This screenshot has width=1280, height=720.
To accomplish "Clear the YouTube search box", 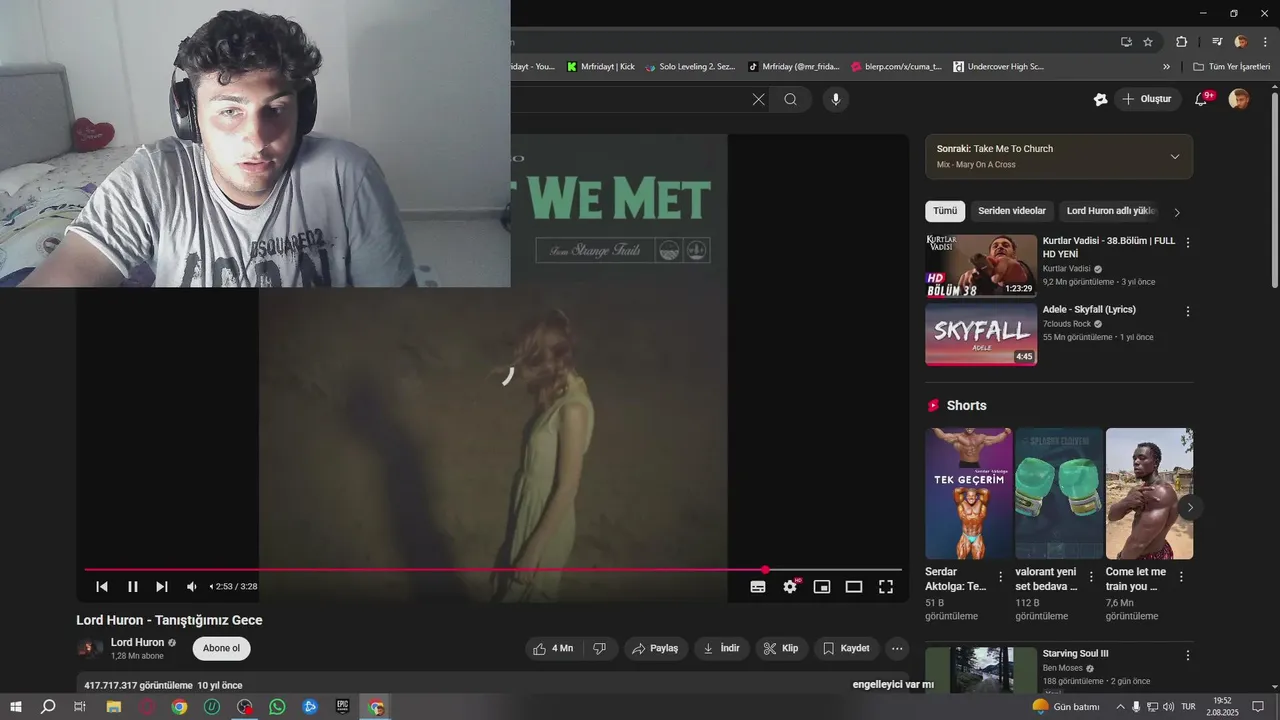I will coord(758,99).
